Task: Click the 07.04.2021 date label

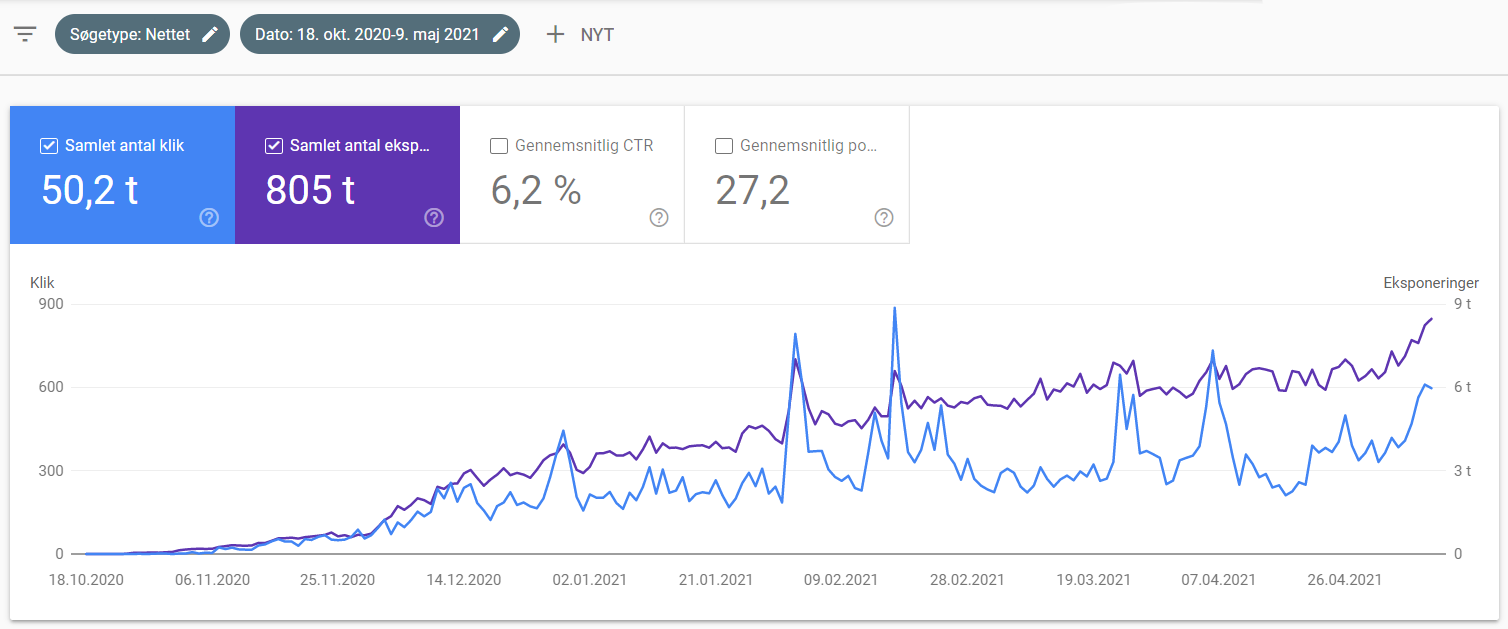Action: pos(1218,579)
